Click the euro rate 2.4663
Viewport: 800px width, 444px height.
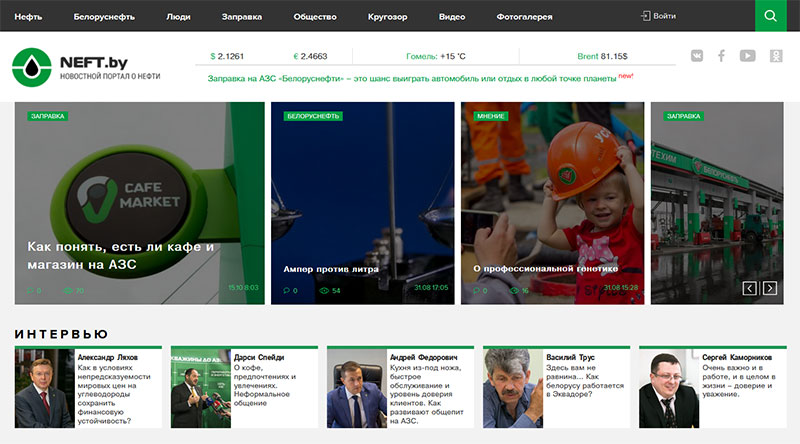[x=310, y=56]
